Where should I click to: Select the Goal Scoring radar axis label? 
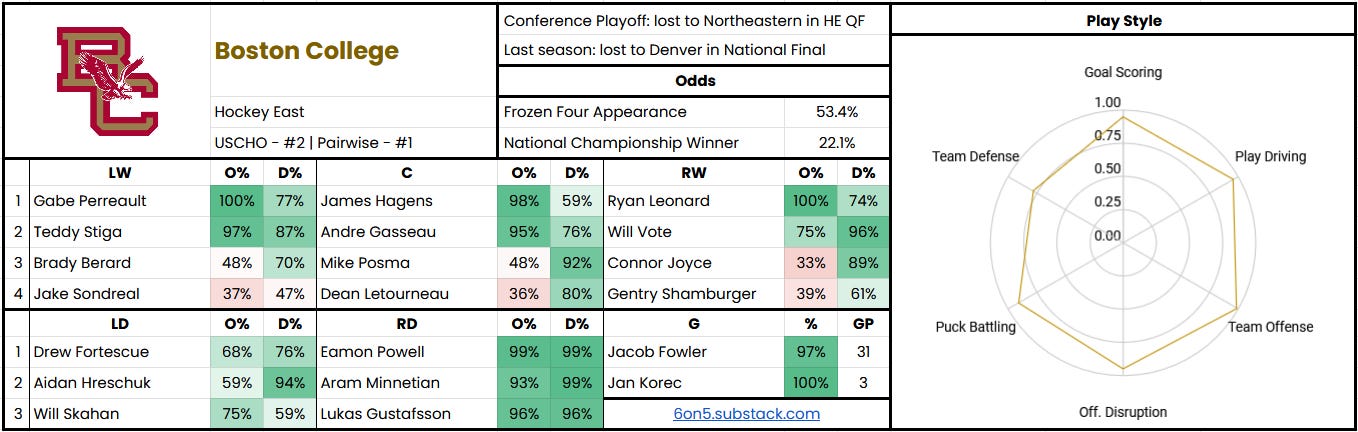[x=1123, y=72]
